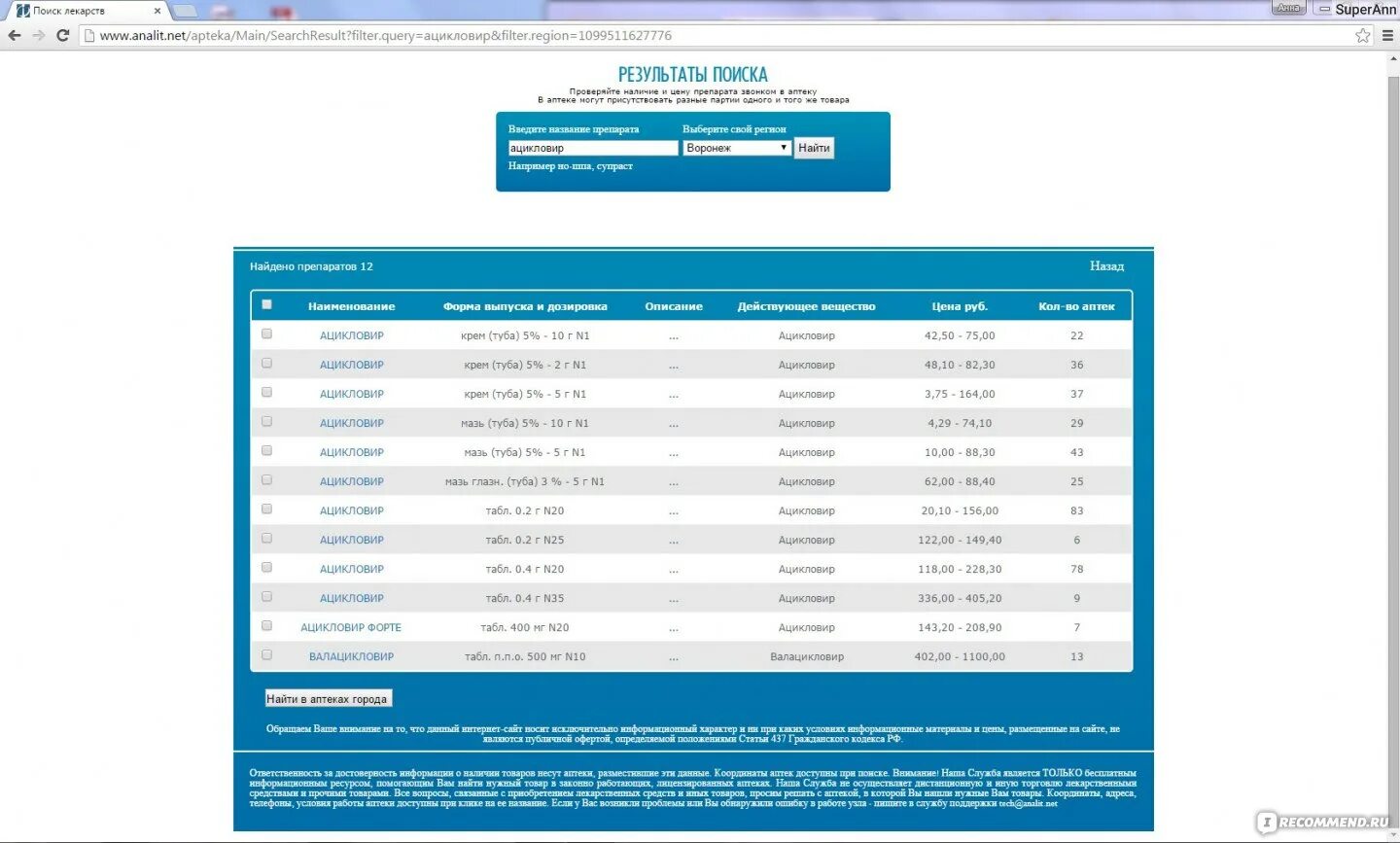Open the new tab button
The width and height of the screenshot is (1400, 843).
tap(185, 11)
